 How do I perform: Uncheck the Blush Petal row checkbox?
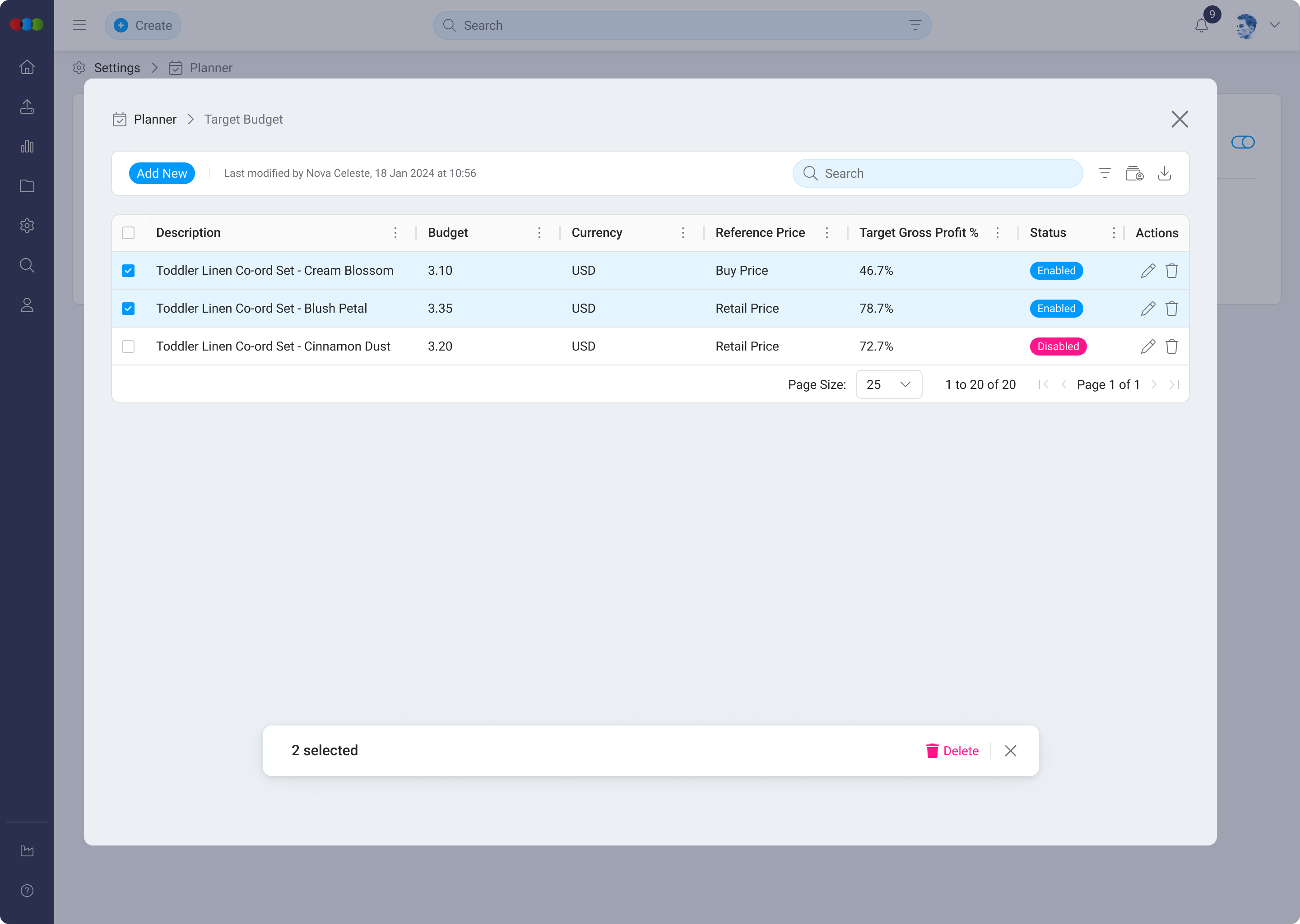[128, 308]
